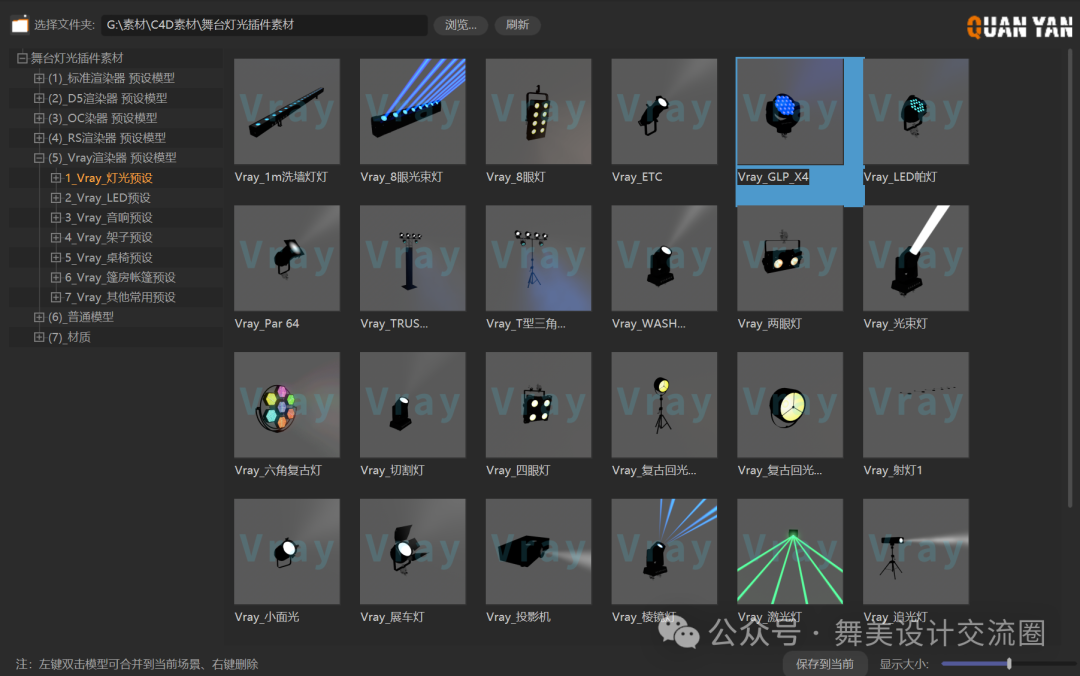Select the Vray_LED帕灯 thumbnail
This screenshot has height=676, width=1080.
coord(915,111)
